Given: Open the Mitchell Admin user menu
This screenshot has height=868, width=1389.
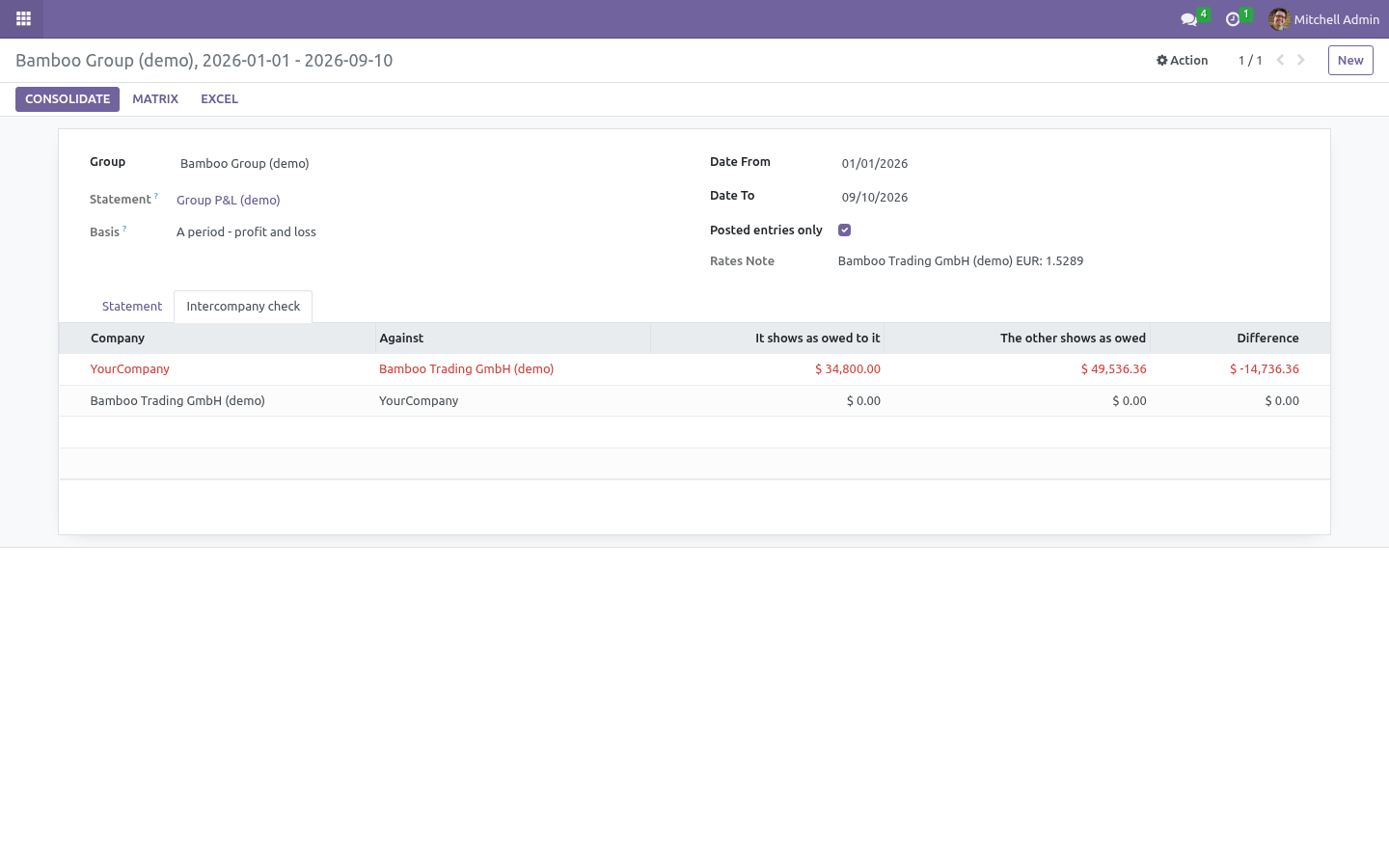Looking at the screenshot, I should [1324, 19].
